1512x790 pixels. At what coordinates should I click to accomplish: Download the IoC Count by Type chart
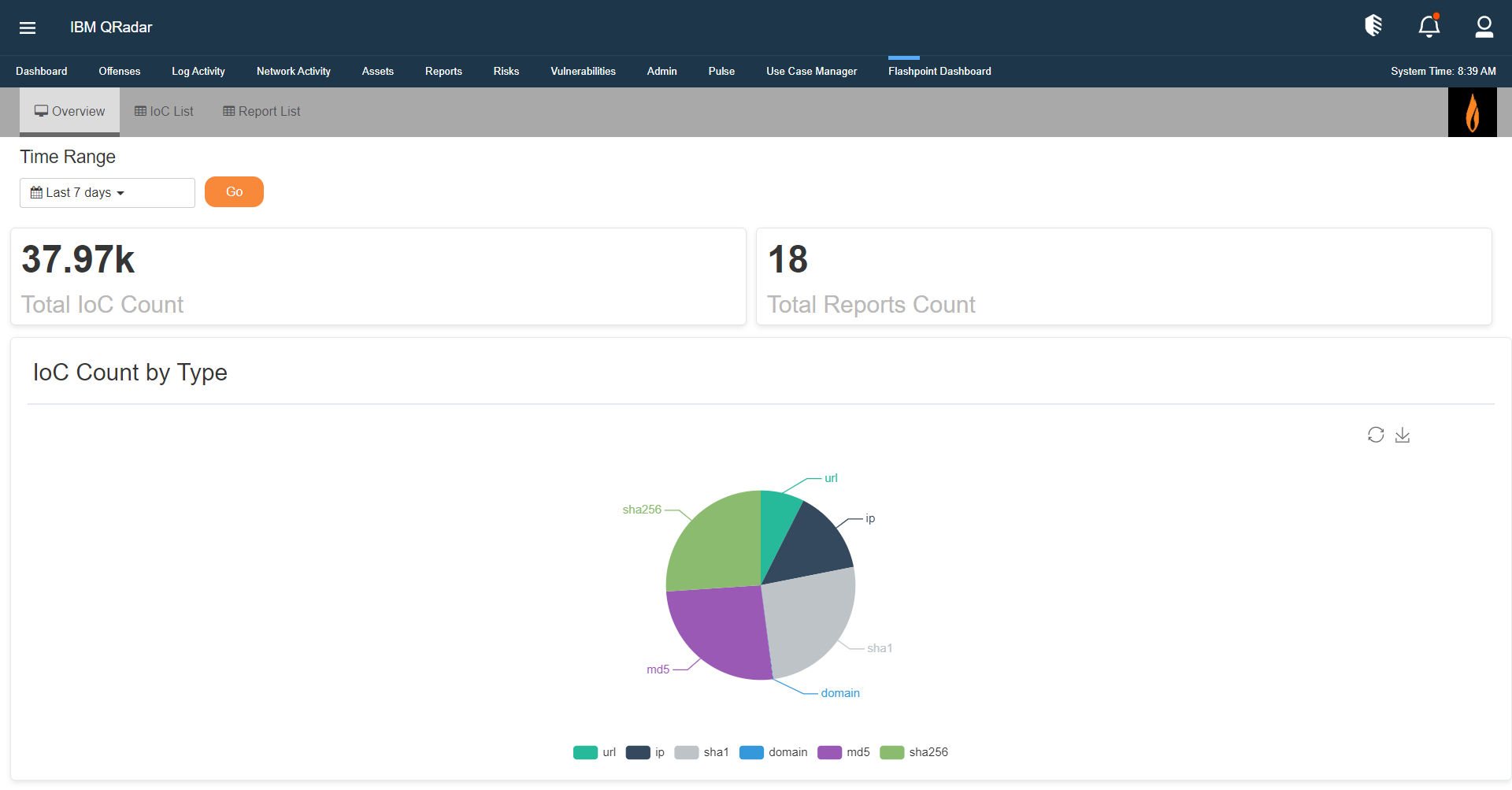point(1403,435)
